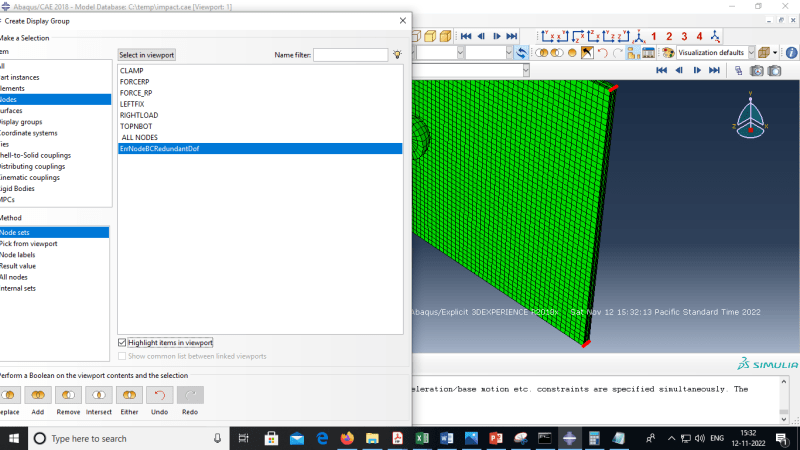Screen dimensions: 800x450
Task: Jump to last frame in lower animation toolbar
Action: (714, 70)
